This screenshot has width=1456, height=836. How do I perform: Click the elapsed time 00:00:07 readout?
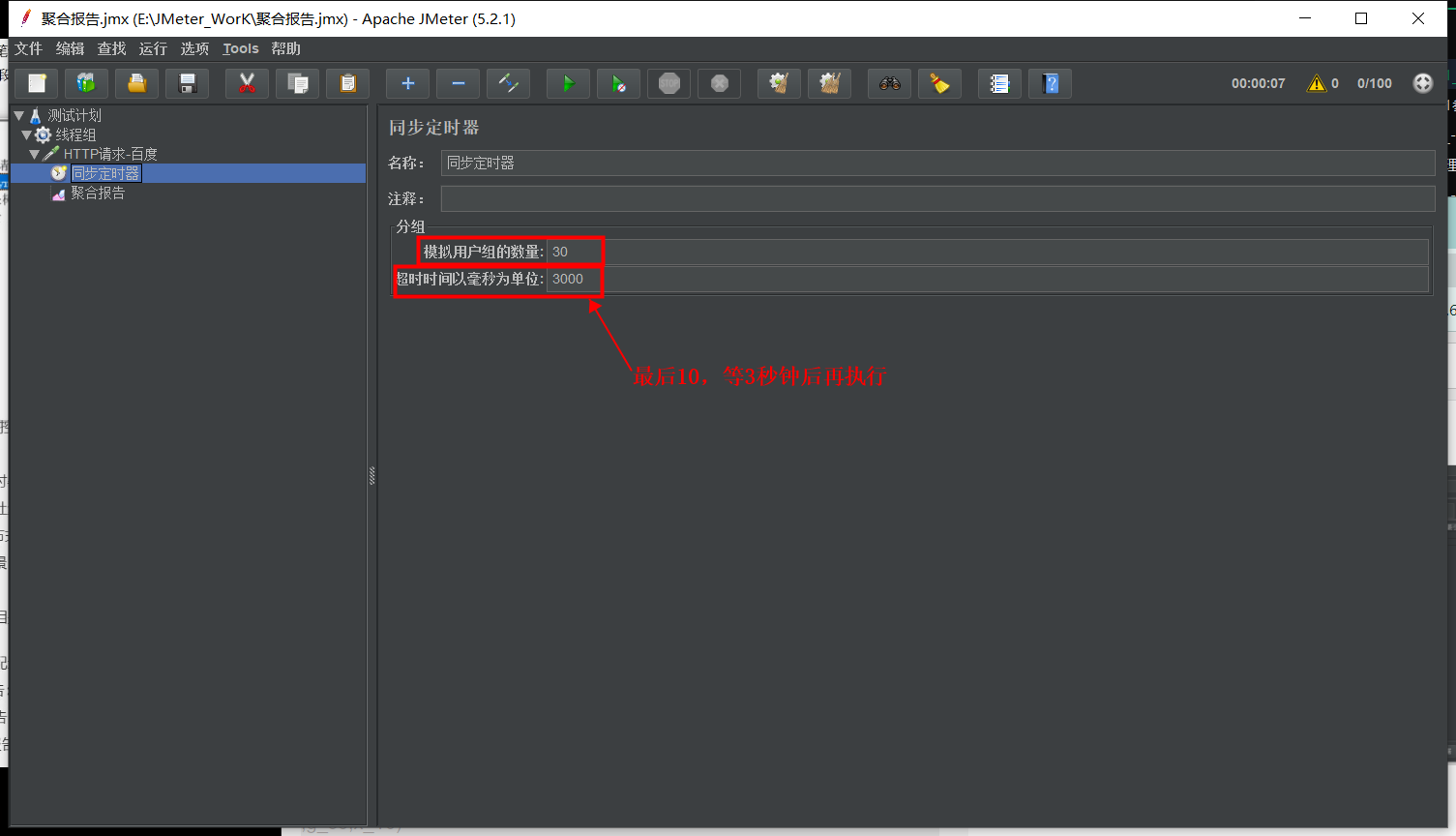coord(1258,83)
